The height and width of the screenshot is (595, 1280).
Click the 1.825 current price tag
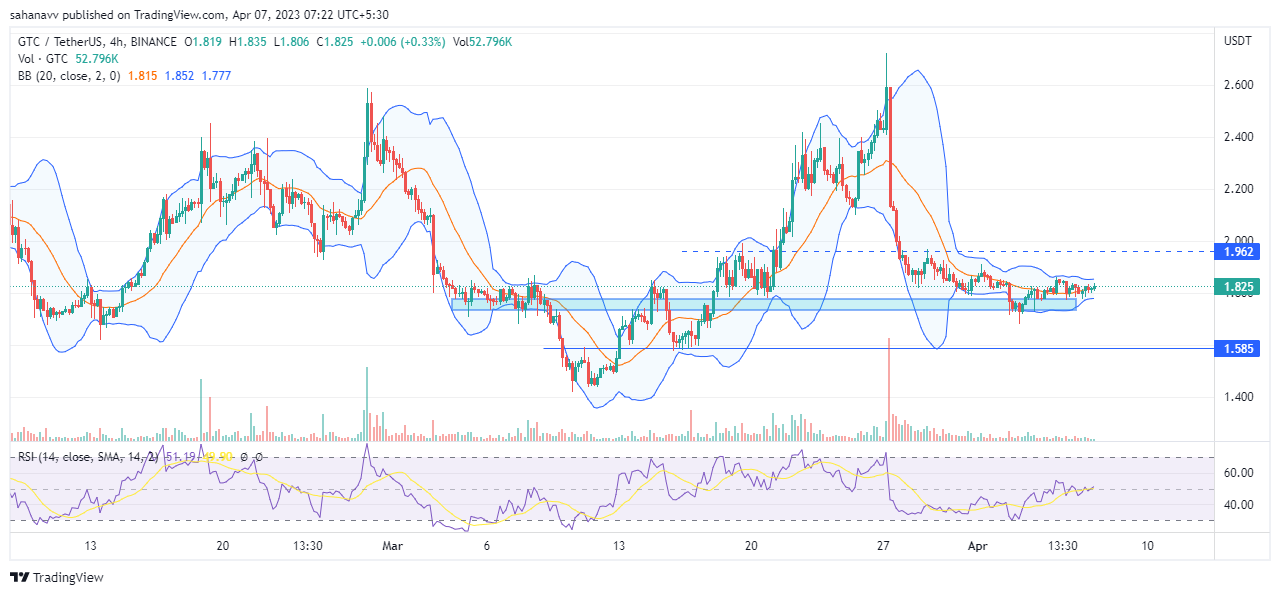tap(1238, 287)
